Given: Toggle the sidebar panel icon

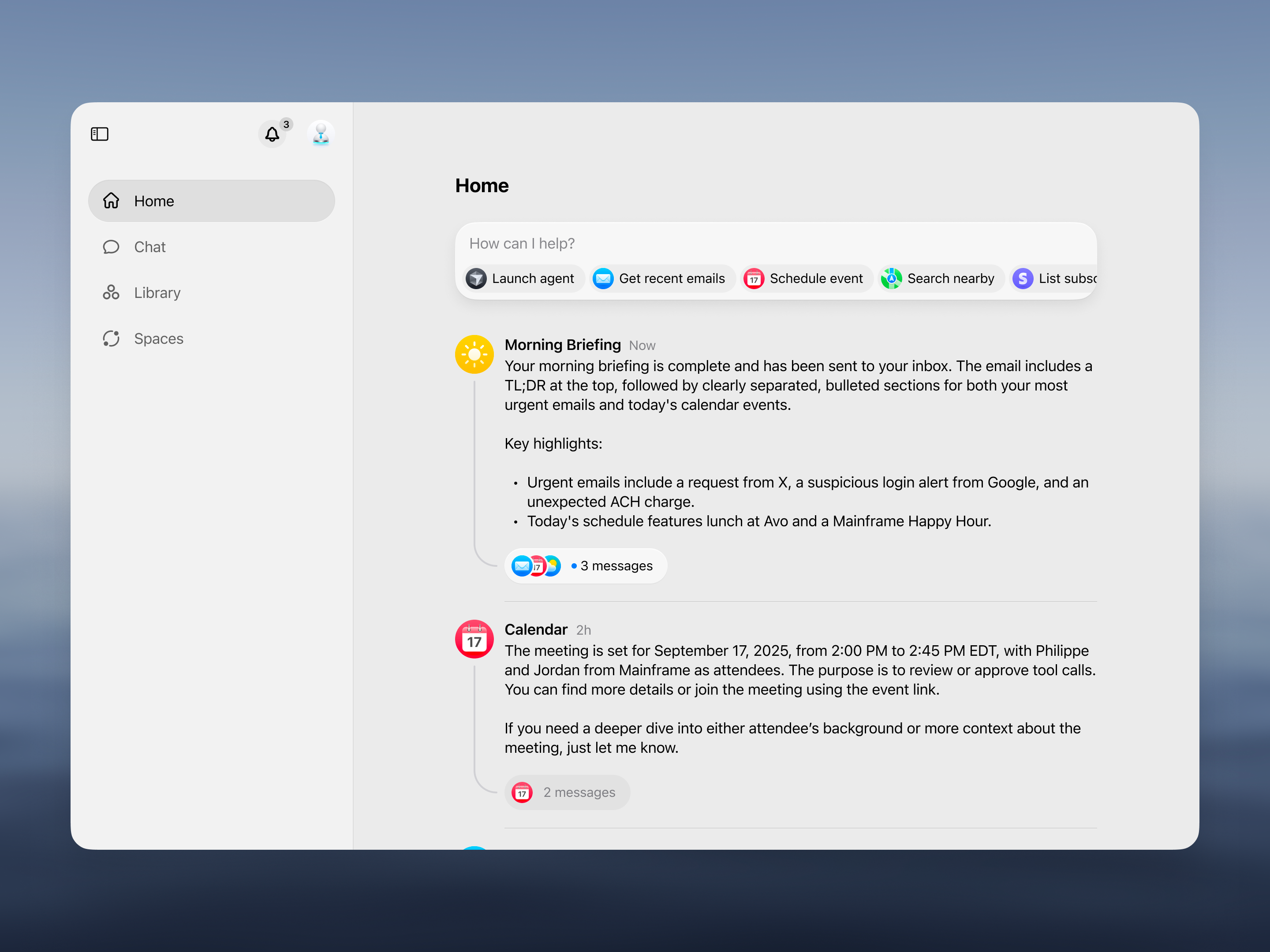Looking at the screenshot, I should pyautogui.click(x=99, y=134).
